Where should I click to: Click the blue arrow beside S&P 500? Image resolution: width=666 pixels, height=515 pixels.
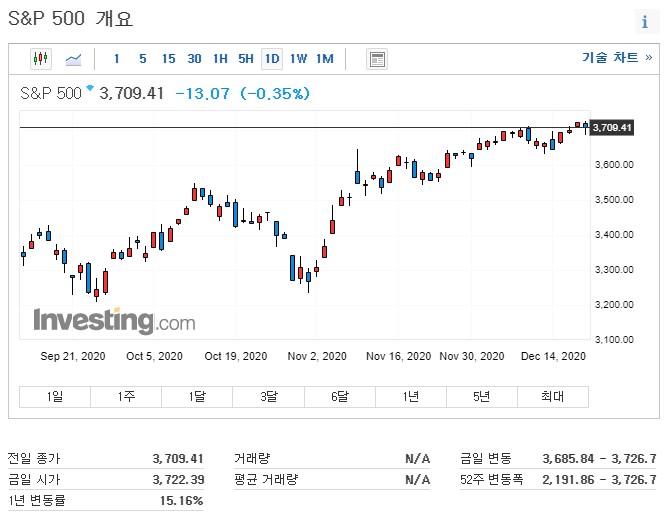click(x=90, y=88)
